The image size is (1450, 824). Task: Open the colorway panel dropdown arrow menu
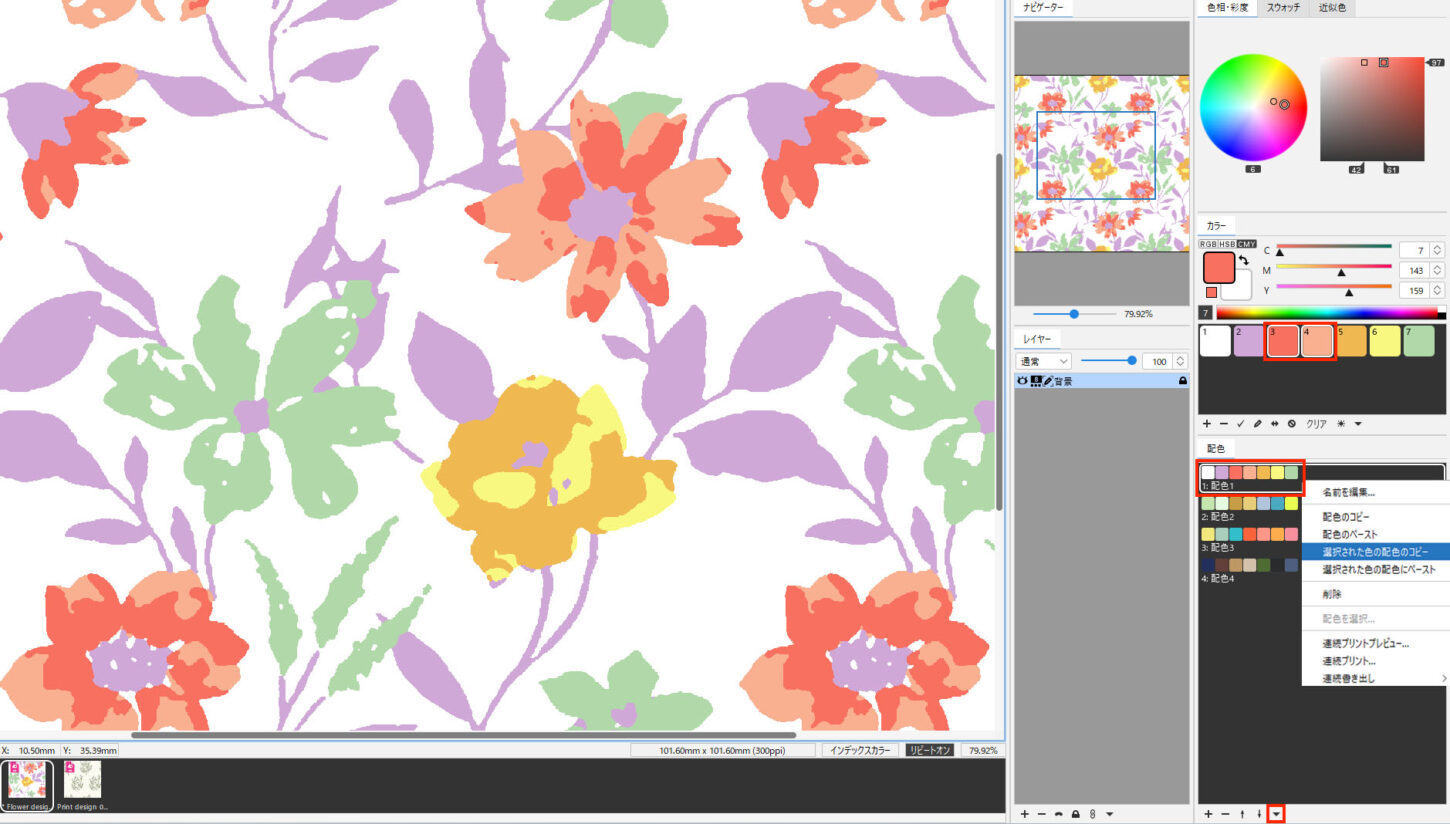pos(1276,814)
